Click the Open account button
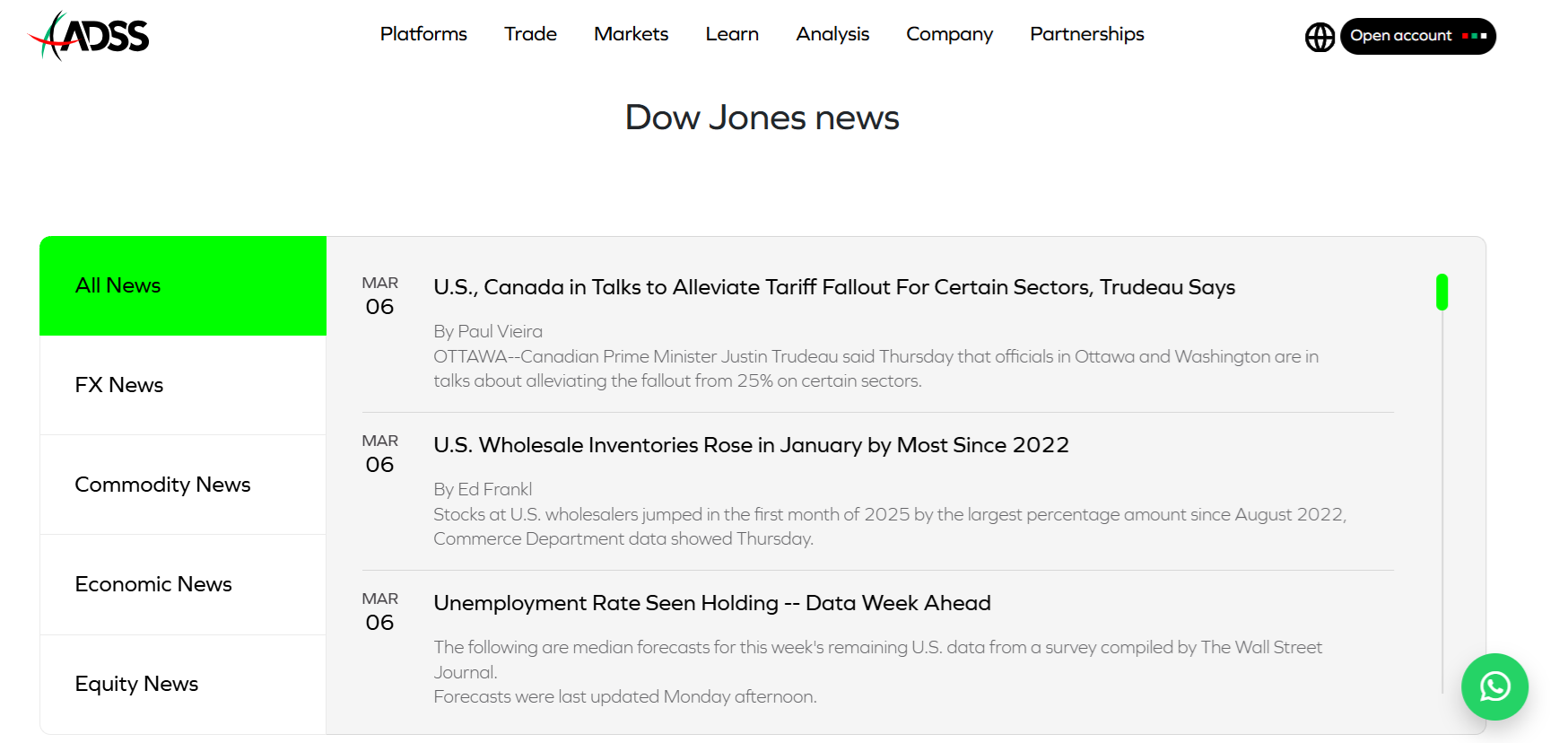Image resolution: width=1568 pixels, height=743 pixels. point(1417,36)
